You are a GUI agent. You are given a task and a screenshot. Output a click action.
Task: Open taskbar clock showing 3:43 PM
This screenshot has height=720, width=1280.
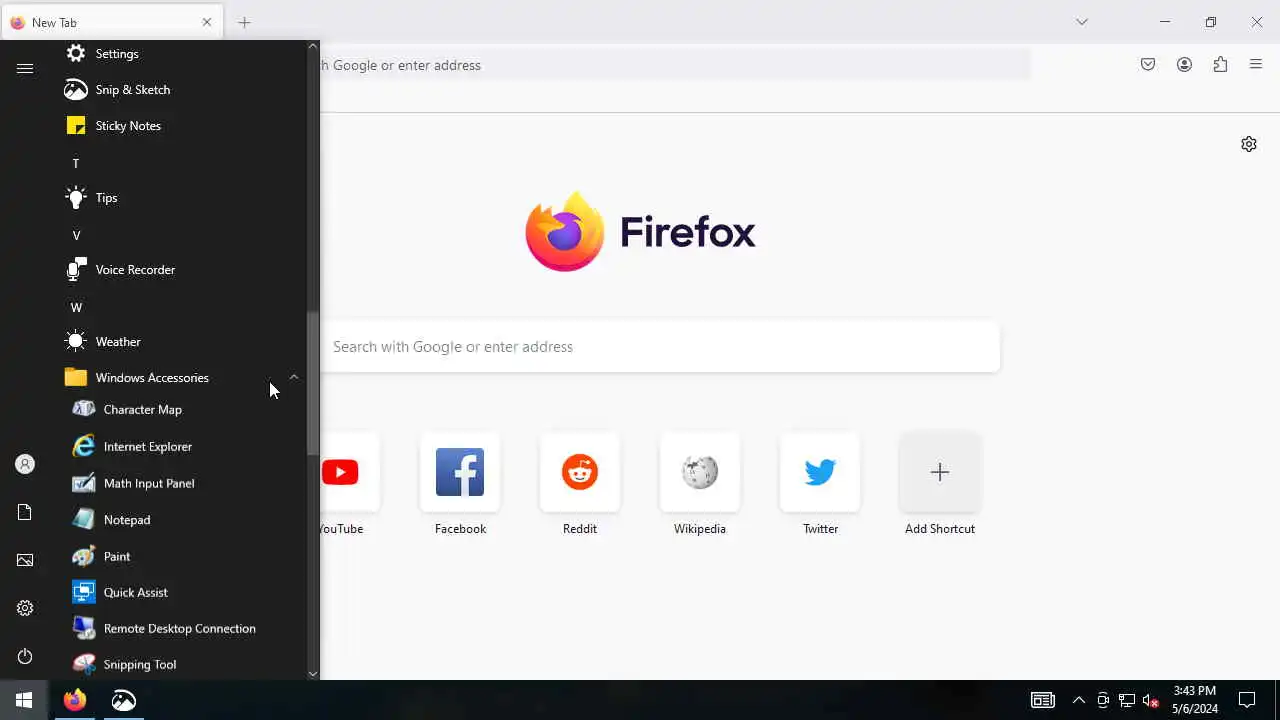point(1195,700)
